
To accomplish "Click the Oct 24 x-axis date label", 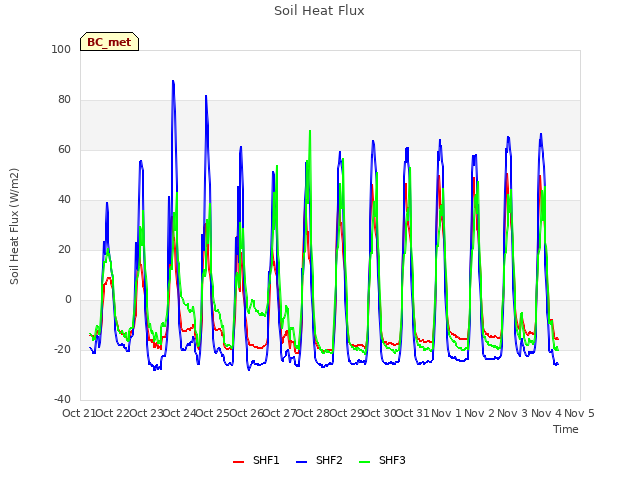I will tap(179, 413).
